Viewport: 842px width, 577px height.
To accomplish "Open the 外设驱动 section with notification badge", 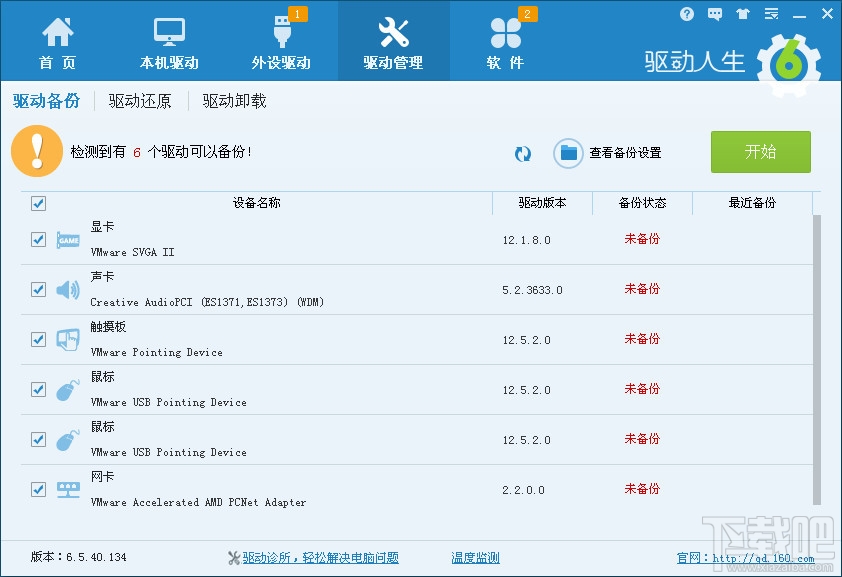I will 281,41.
